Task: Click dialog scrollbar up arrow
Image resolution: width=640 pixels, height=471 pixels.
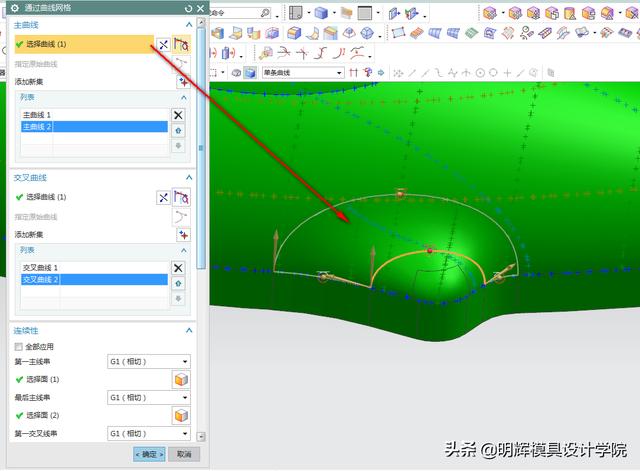Action: [x=201, y=23]
